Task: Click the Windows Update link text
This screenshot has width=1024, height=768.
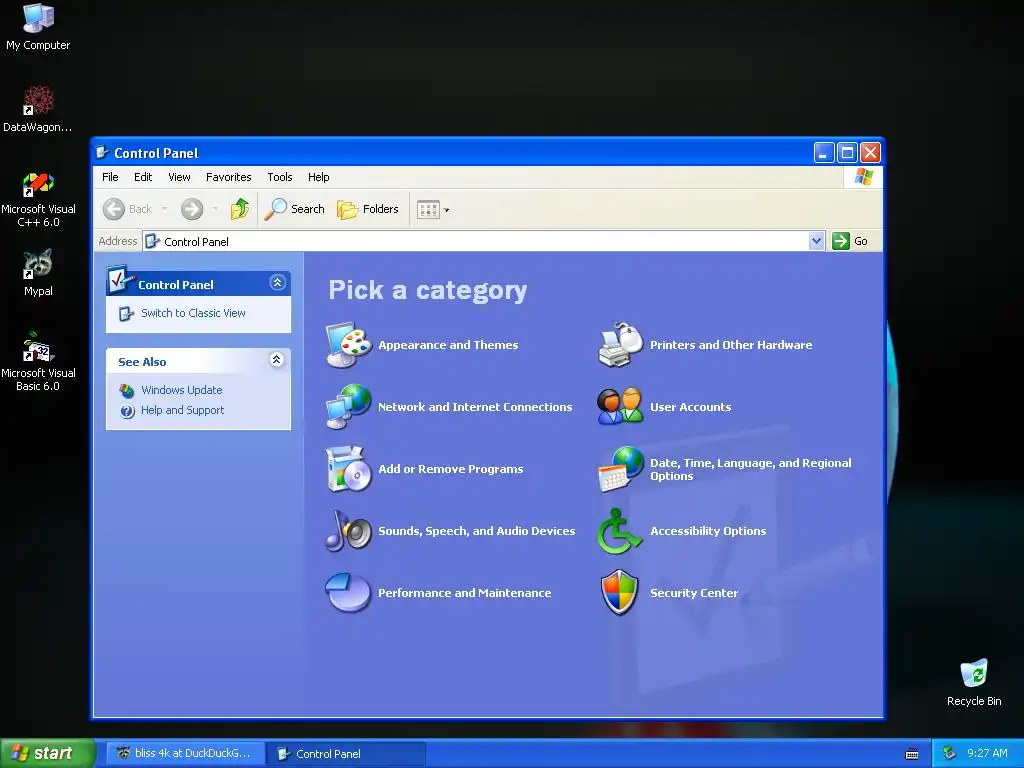Action: click(182, 390)
